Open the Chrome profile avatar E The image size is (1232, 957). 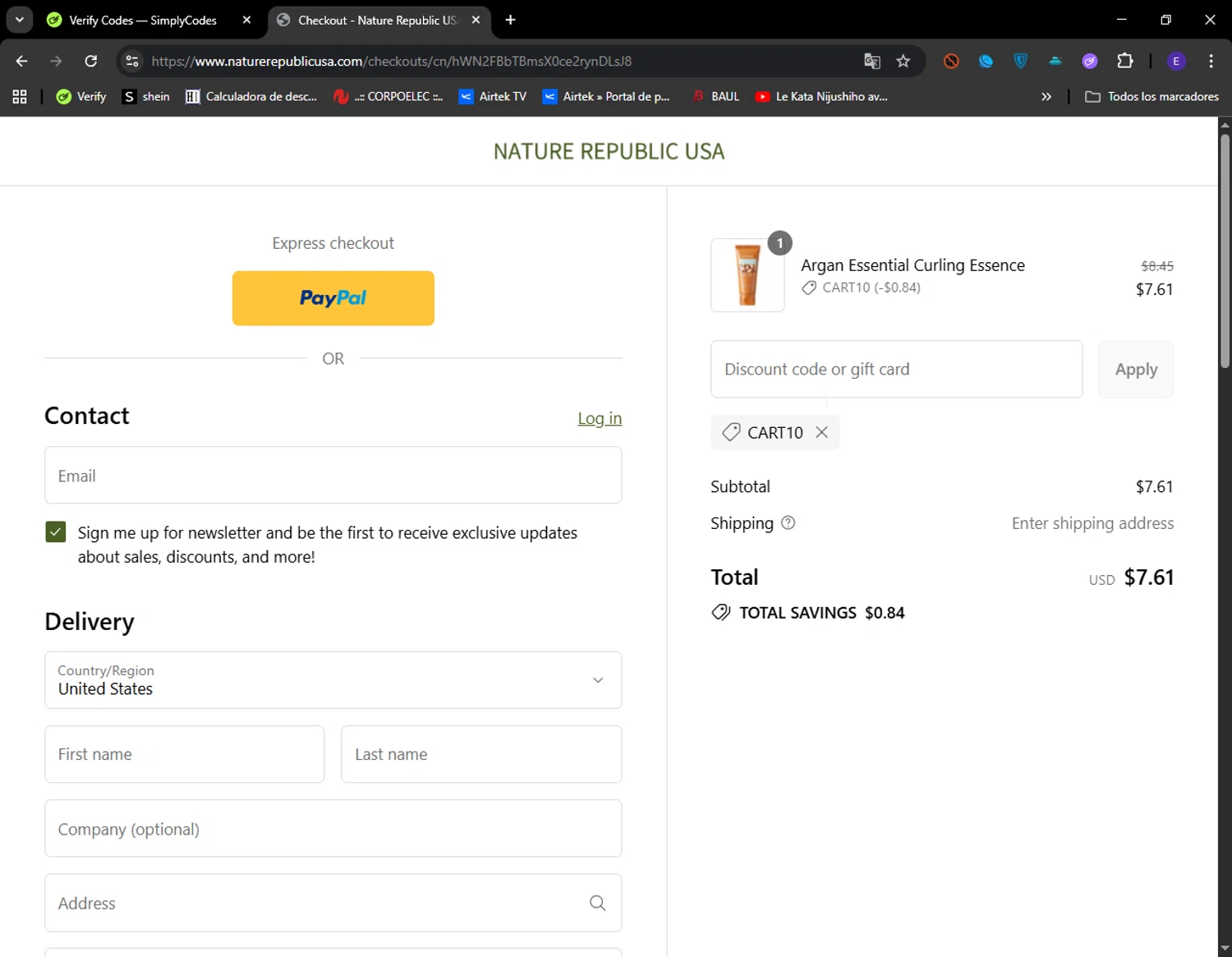click(x=1176, y=61)
